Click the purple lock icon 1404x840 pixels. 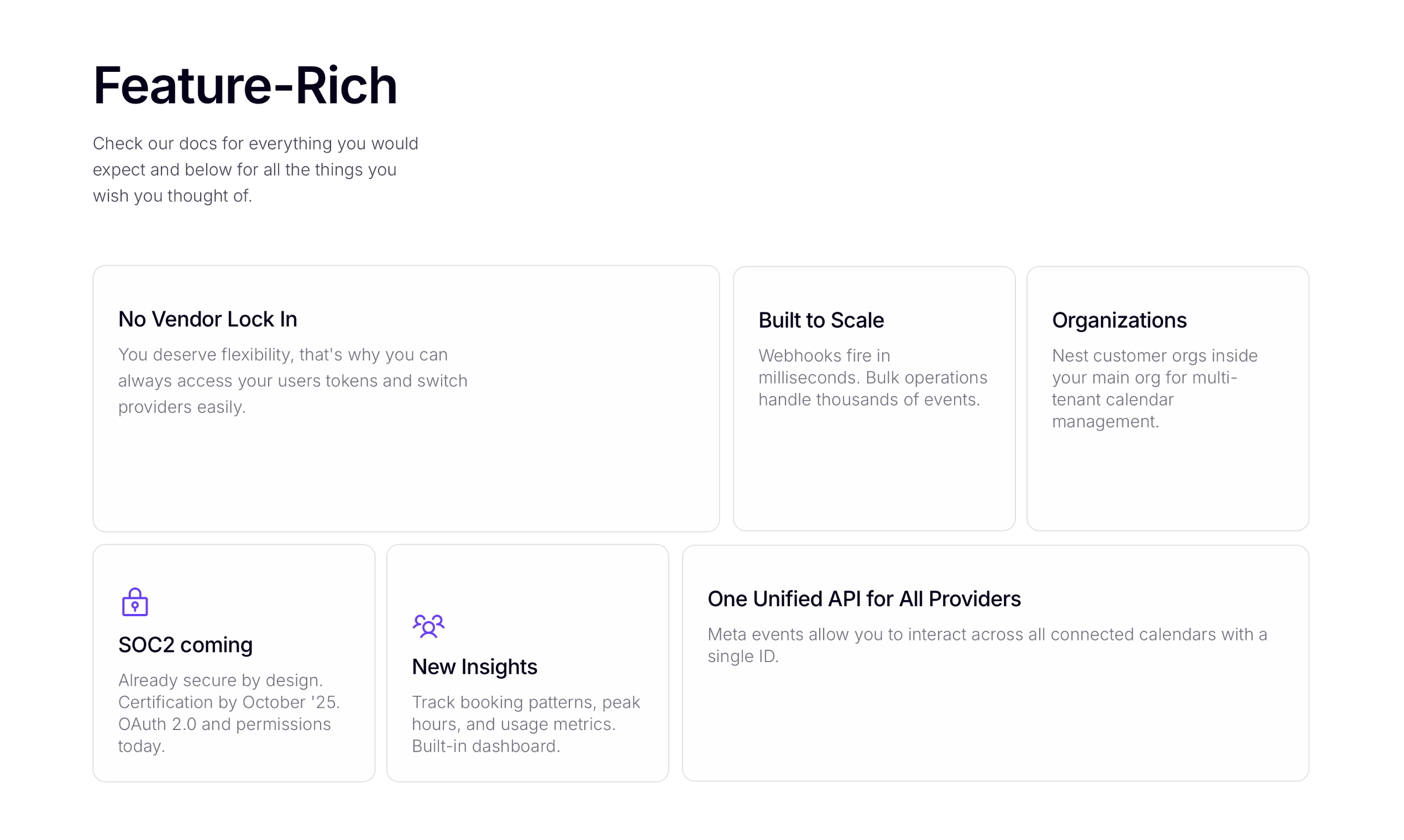tap(135, 602)
